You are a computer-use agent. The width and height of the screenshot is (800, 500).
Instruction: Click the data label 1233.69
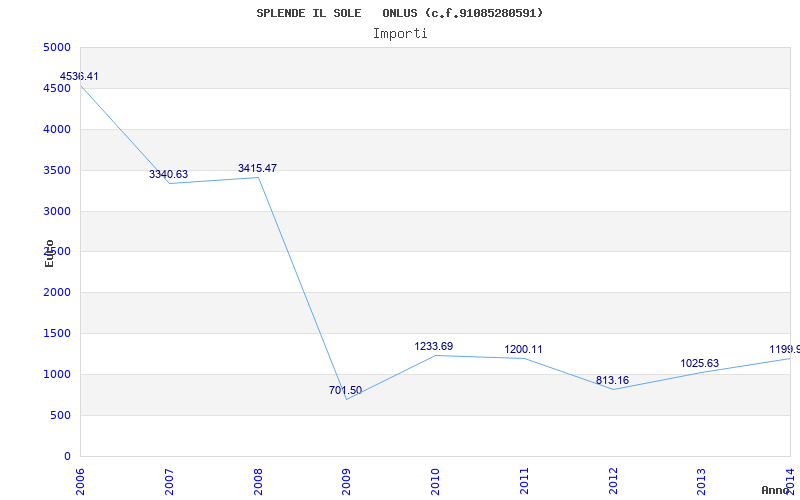(434, 346)
